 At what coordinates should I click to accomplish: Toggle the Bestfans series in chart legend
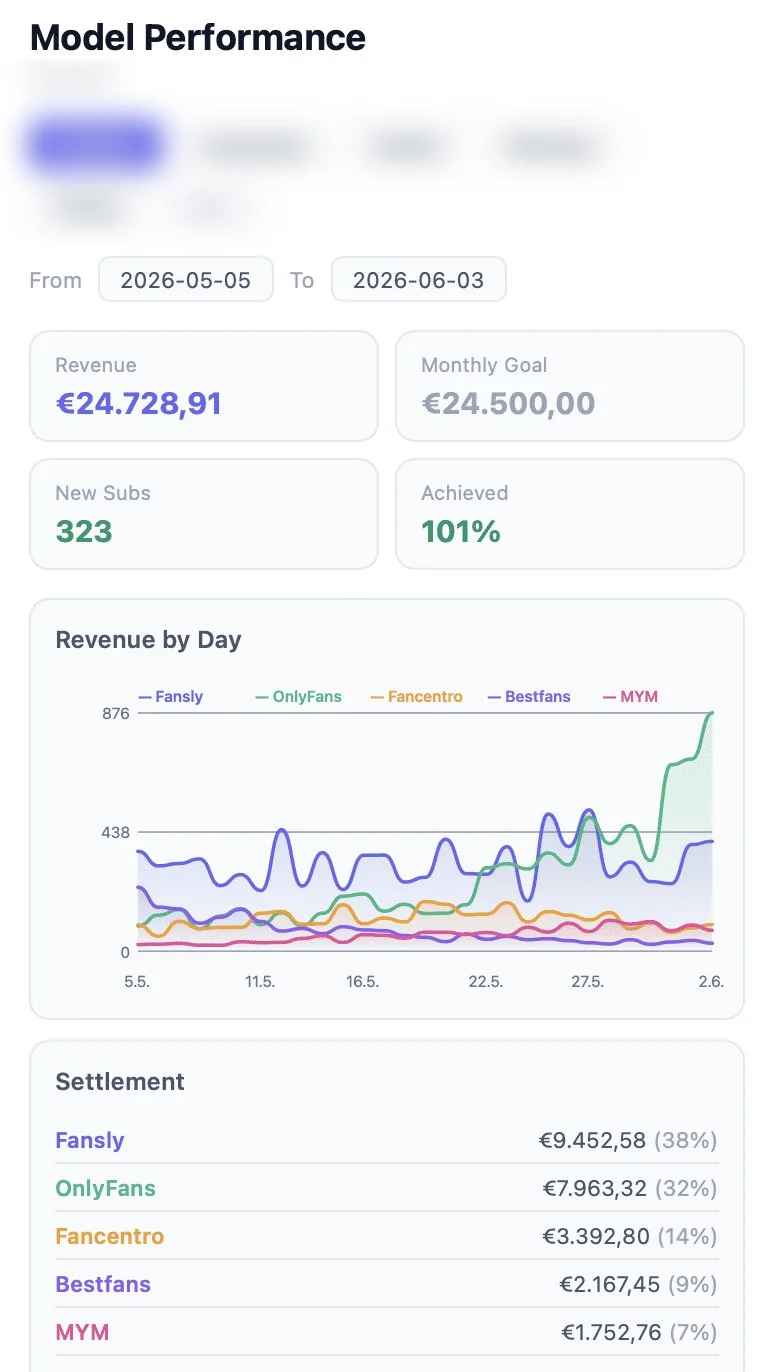pos(529,697)
